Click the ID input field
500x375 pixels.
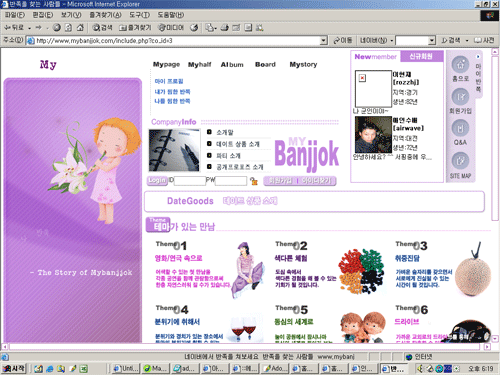coord(190,181)
